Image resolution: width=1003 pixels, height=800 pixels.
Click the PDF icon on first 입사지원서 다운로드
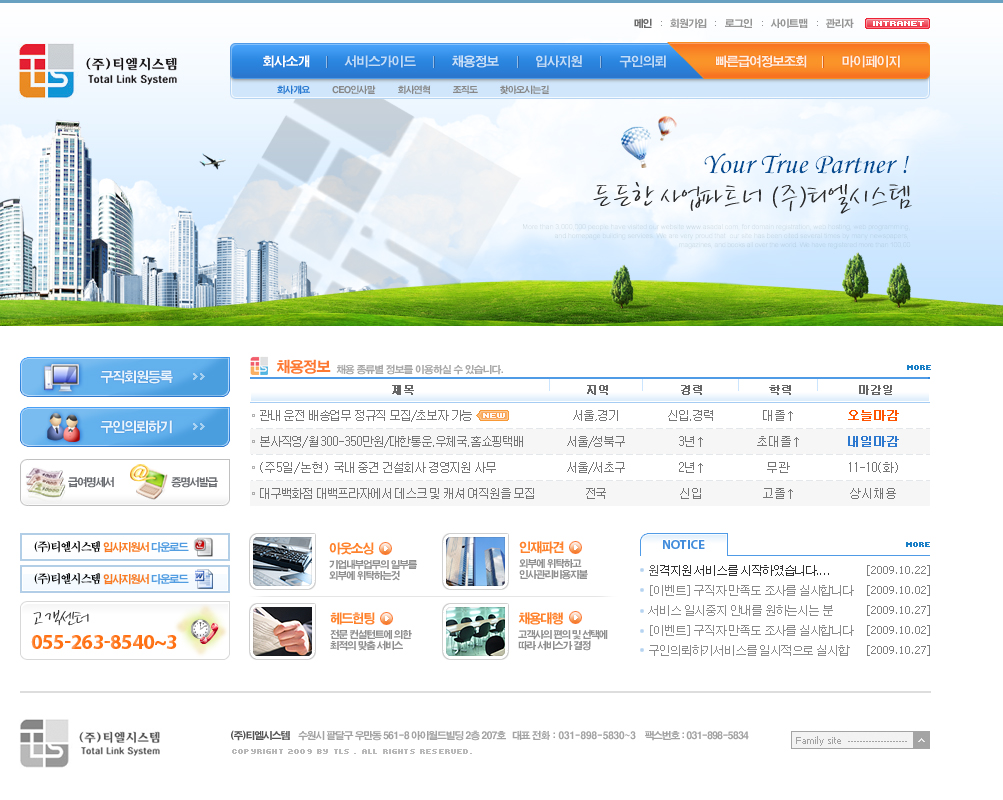click(203, 547)
